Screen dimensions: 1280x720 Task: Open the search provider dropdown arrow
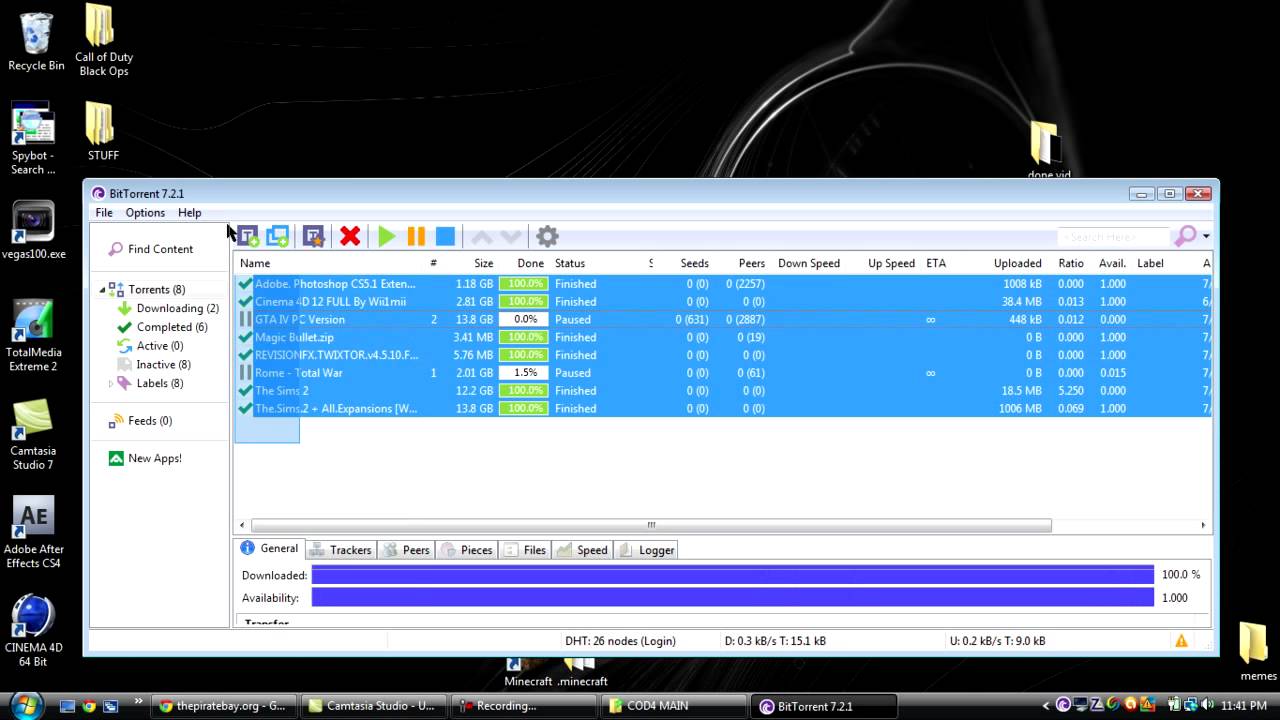(x=1206, y=237)
